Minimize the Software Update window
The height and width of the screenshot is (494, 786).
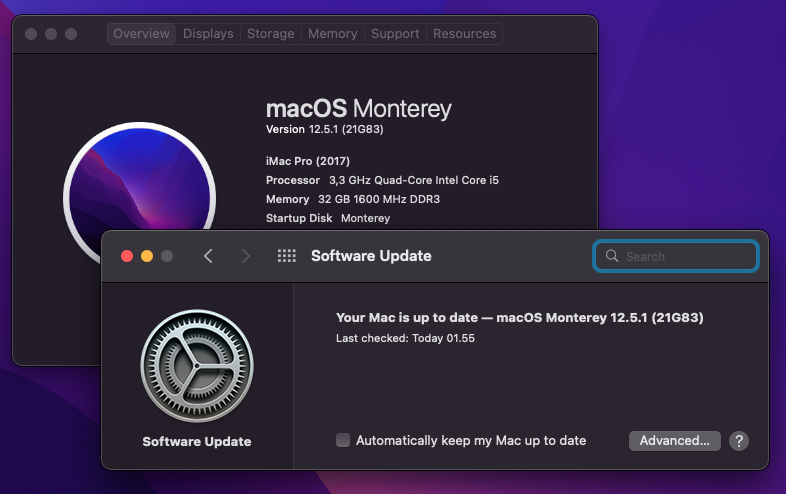tap(147, 256)
